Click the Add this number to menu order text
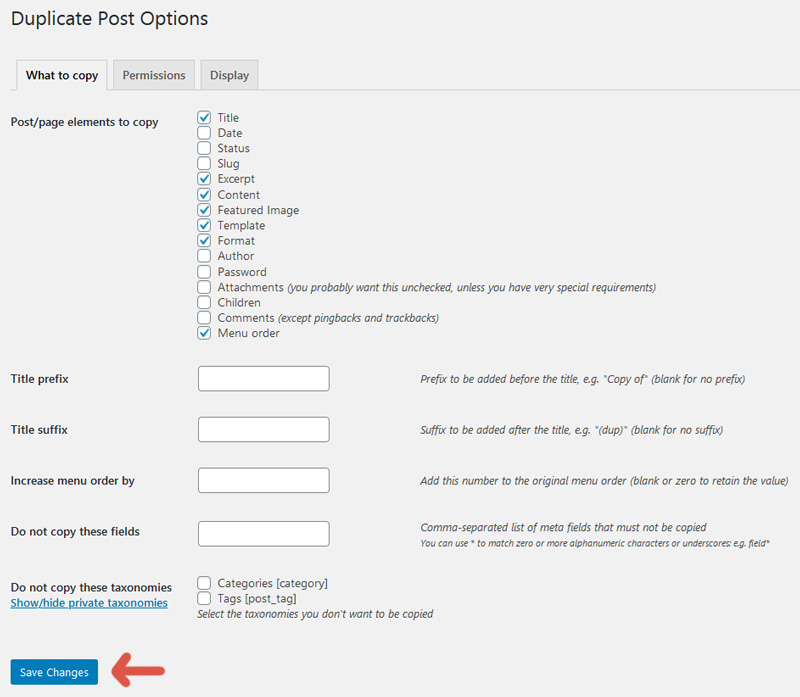The width and height of the screenshot is (800, 697). pyautogui.click(x=604, y=481)
